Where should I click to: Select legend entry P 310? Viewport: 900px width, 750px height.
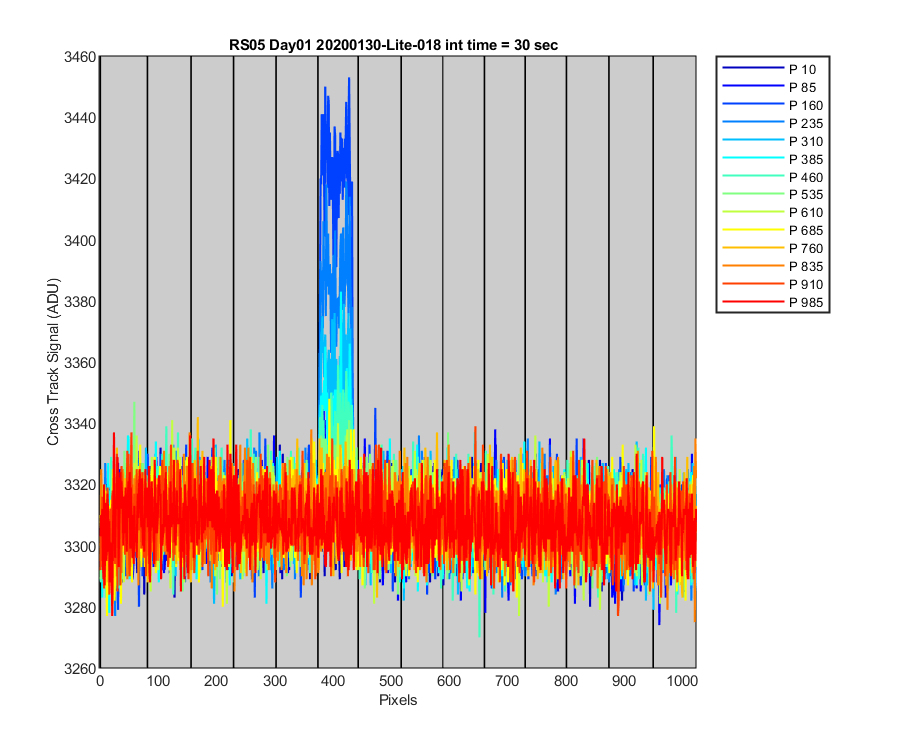[773, 141]
